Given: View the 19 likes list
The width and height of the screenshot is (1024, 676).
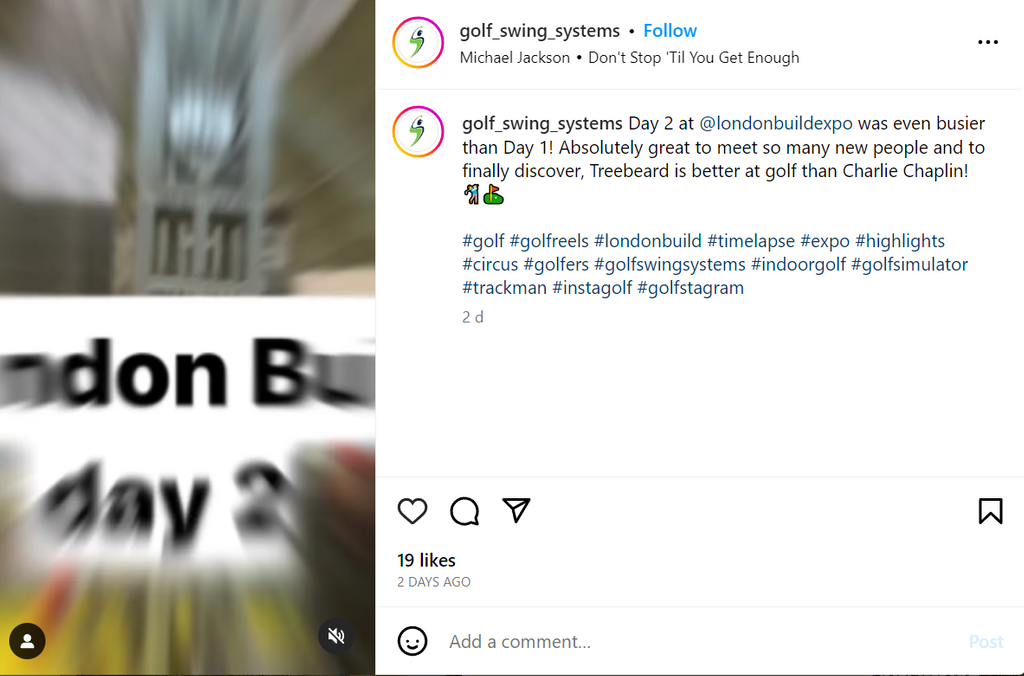Looking at the screenshot, I should pos(426,560).
